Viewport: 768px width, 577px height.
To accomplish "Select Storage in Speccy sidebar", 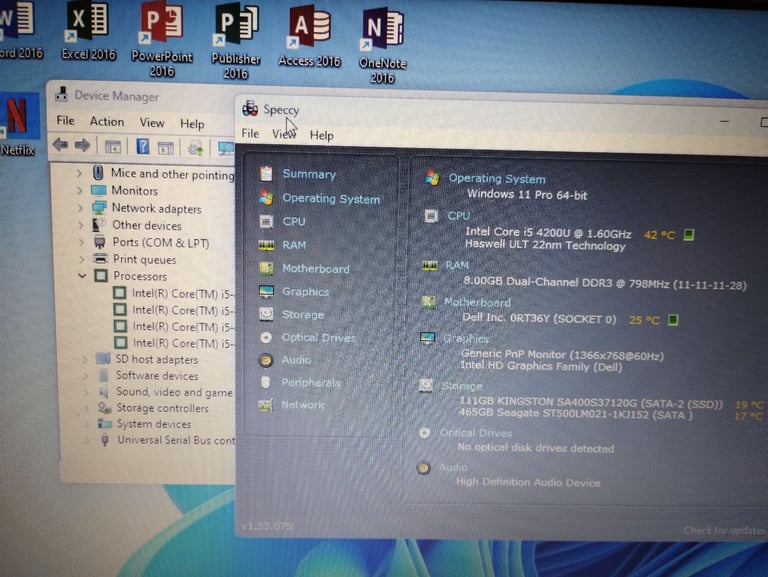I will click(x=303, y=314).
